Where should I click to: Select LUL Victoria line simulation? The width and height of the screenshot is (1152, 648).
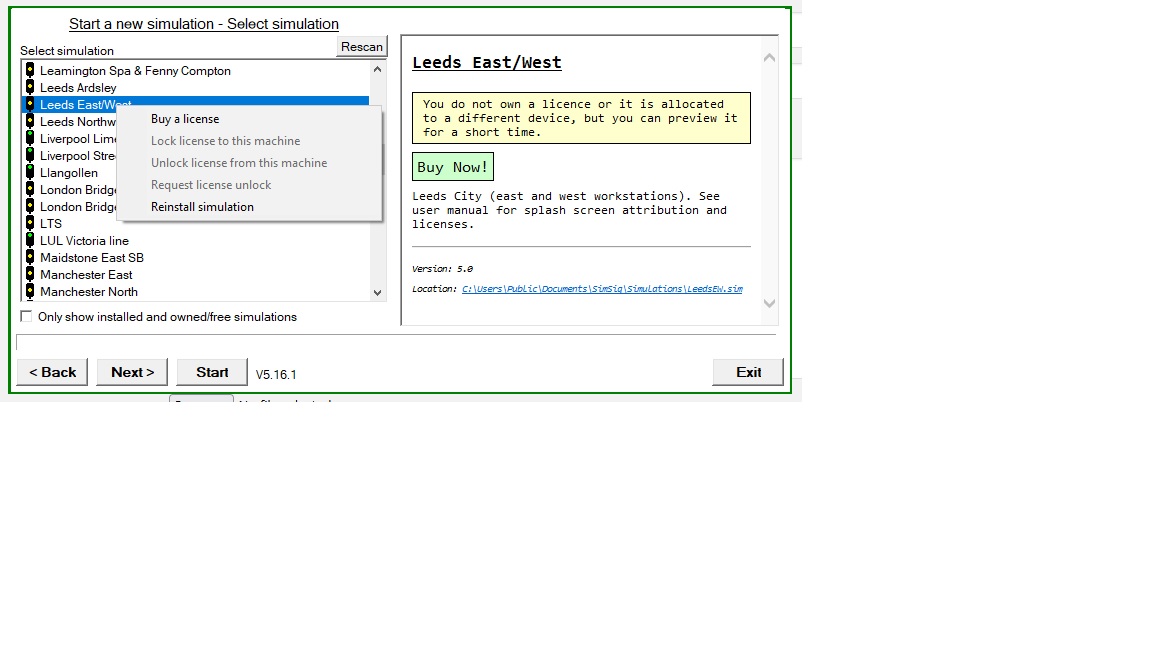[x=84, y=240]
